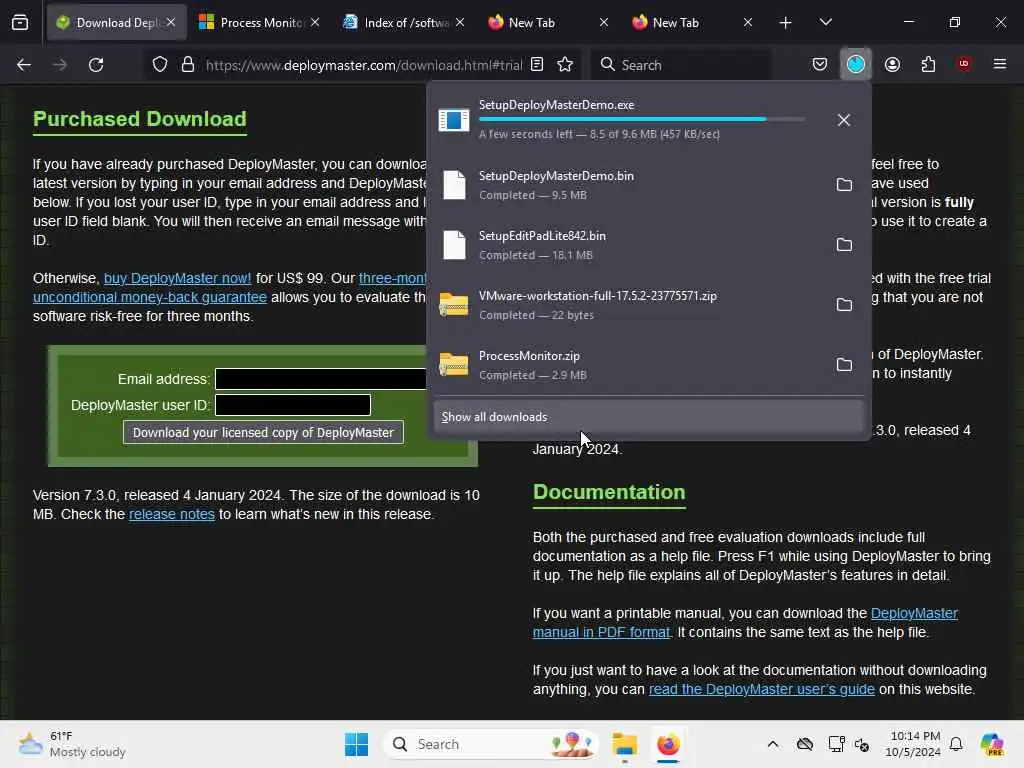Open the buy DeployMaster now! link
Viewport: 1024px width, 768px height.
(177, 278)
